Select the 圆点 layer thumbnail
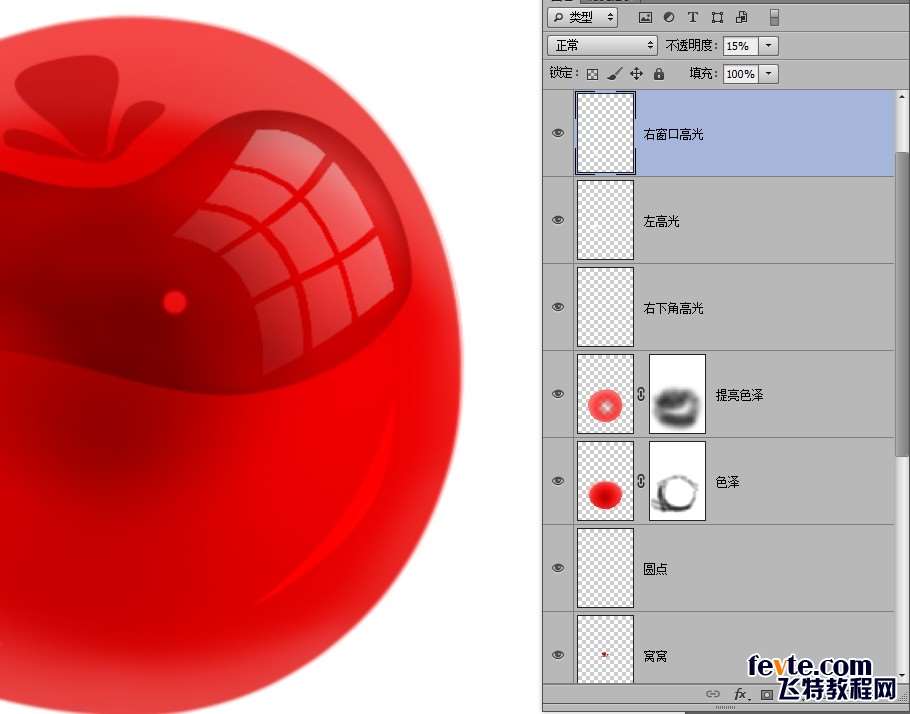The width and height of the screenshot is (910, 714). [605, 568]
